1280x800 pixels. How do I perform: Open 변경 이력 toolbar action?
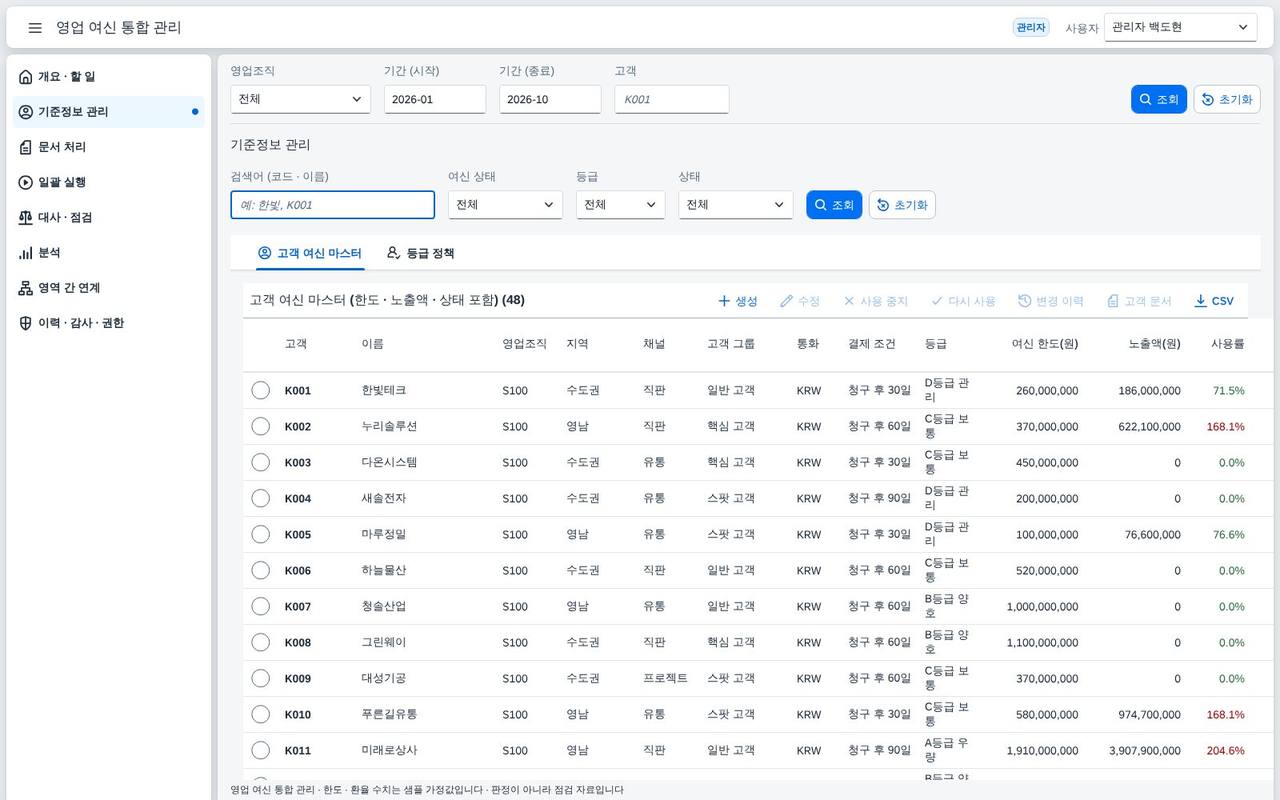tap(1051, 301)
